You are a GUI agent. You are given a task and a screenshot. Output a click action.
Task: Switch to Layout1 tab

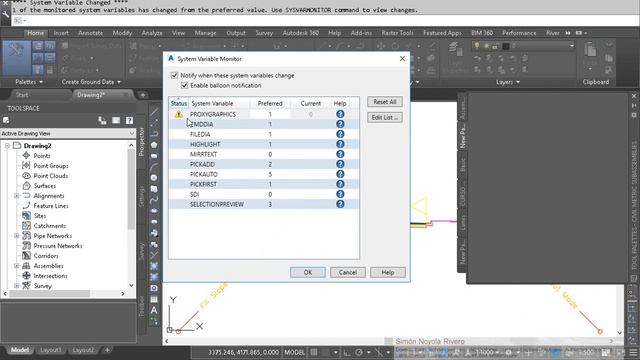coord(51,350)
